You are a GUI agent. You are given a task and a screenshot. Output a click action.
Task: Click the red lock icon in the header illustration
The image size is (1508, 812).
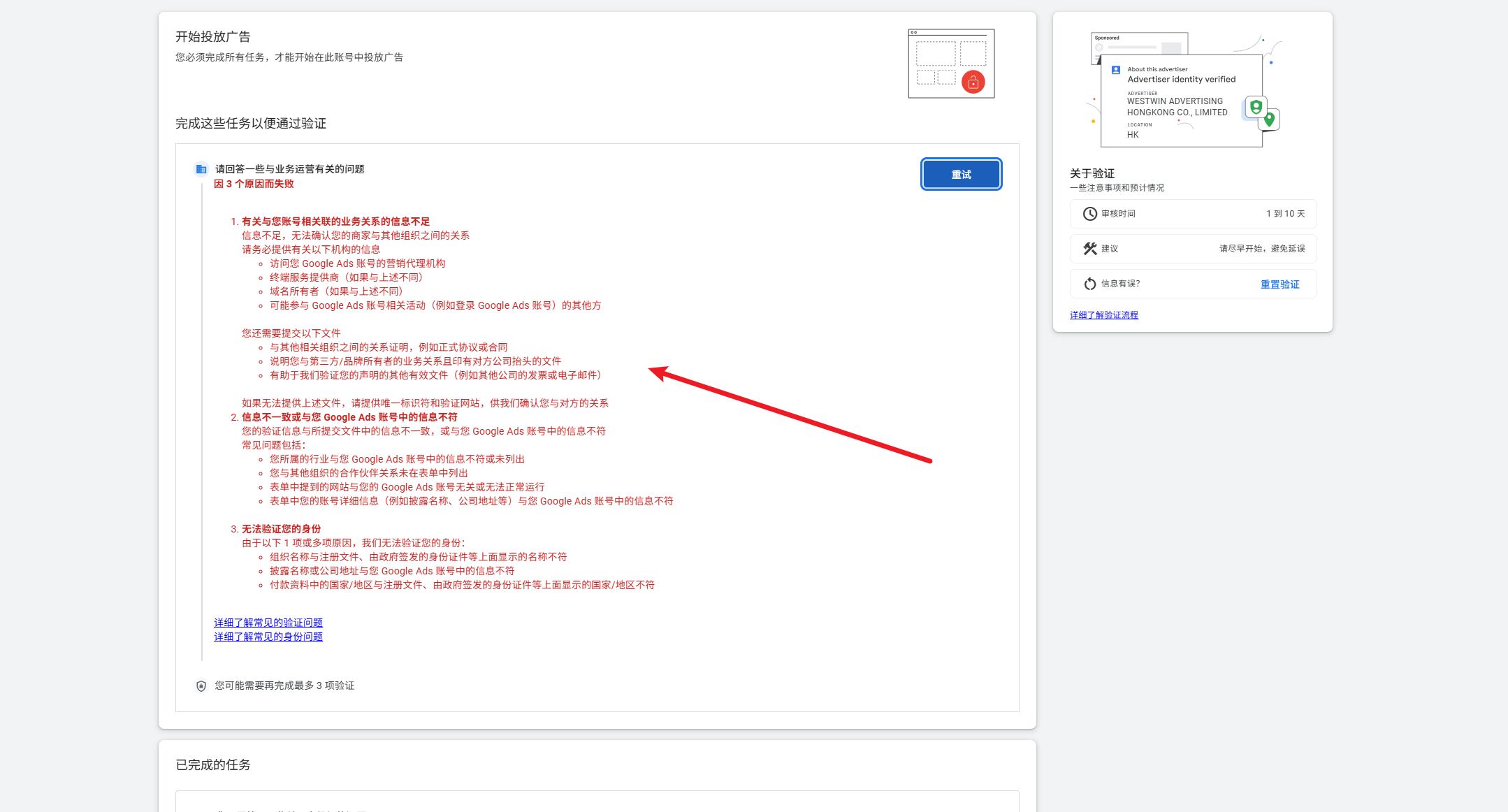pos(973,82)
